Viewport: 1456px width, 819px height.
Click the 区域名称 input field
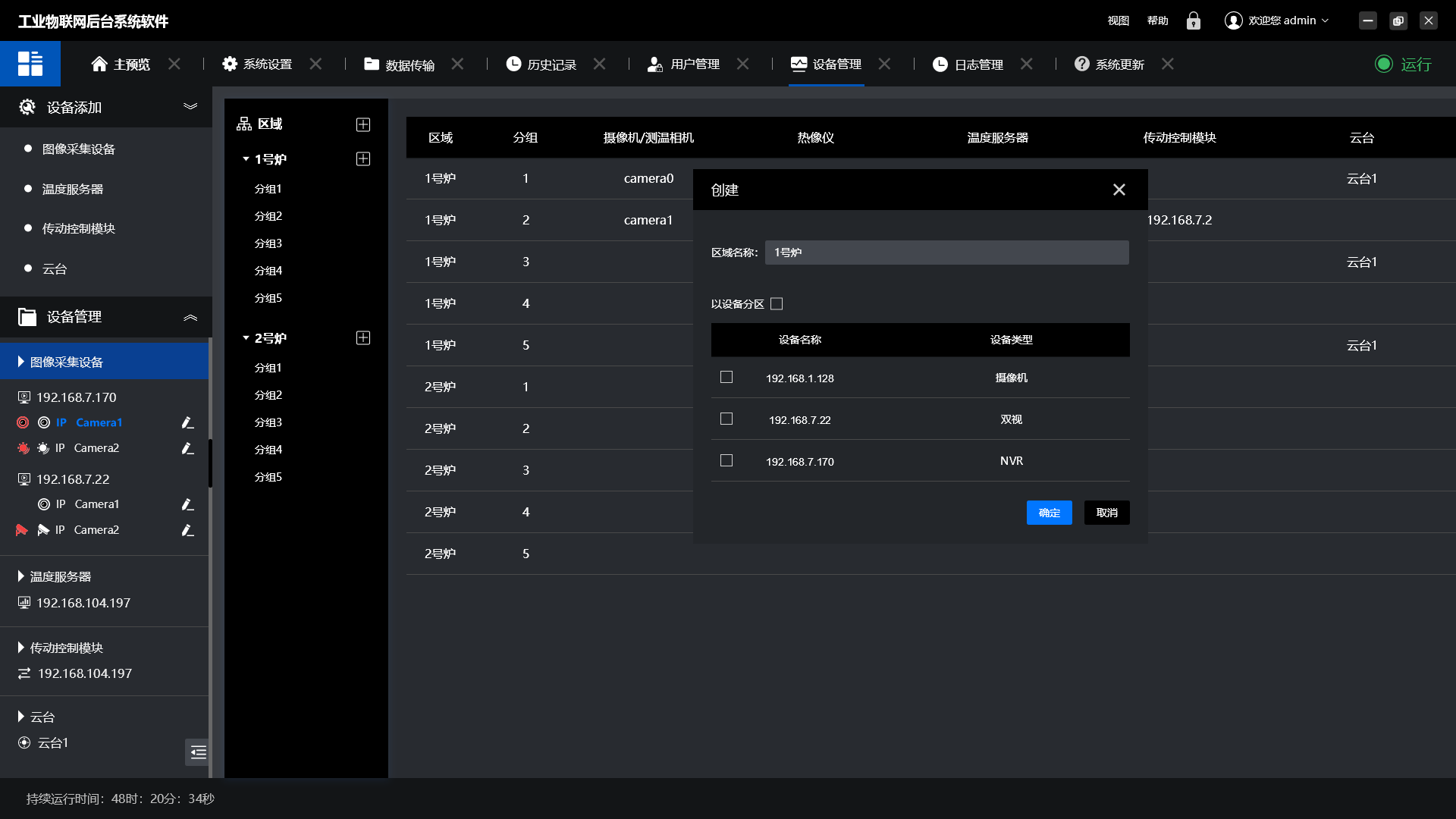click(946, 253)
